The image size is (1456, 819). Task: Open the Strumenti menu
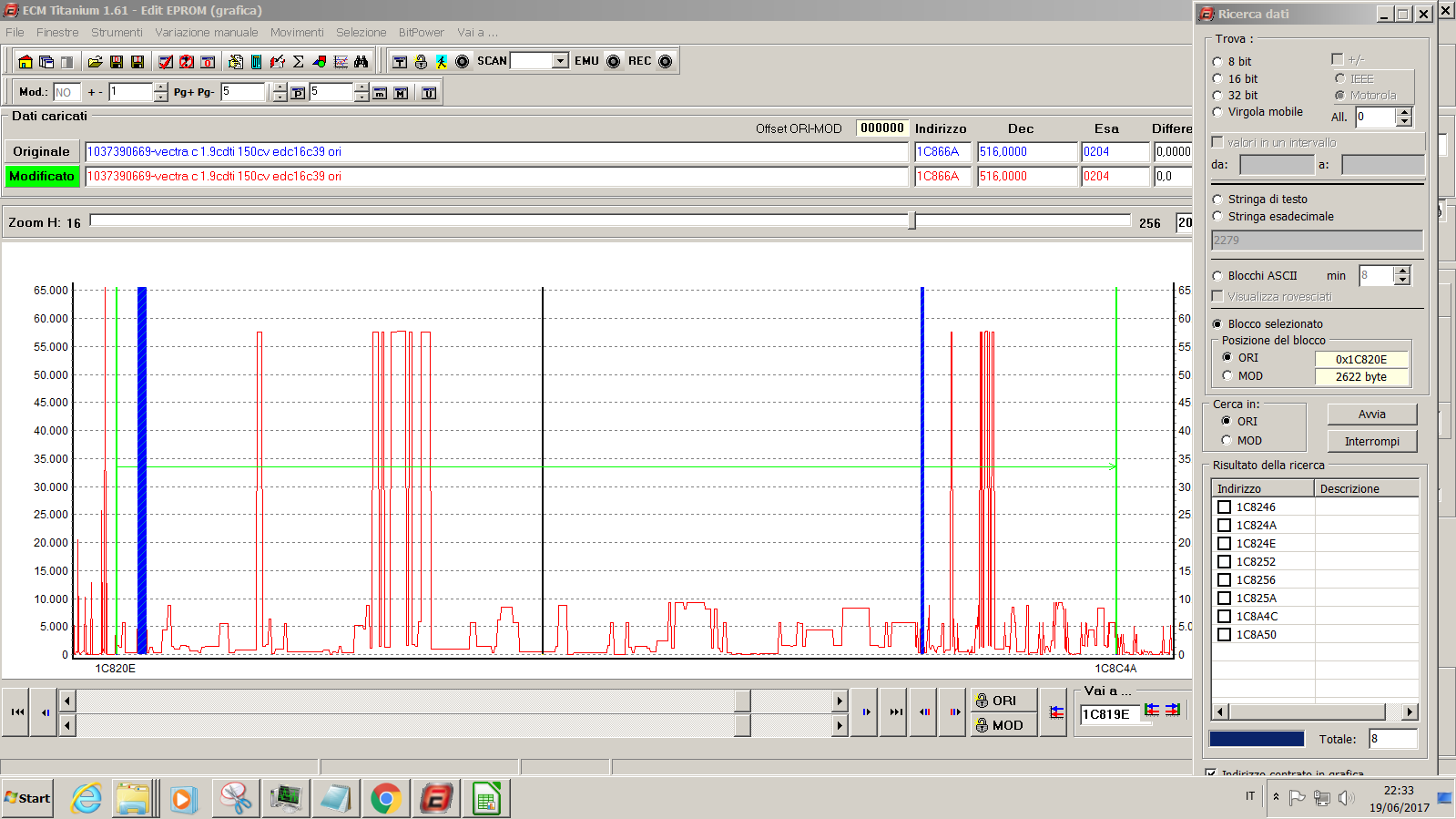[117, 32]
